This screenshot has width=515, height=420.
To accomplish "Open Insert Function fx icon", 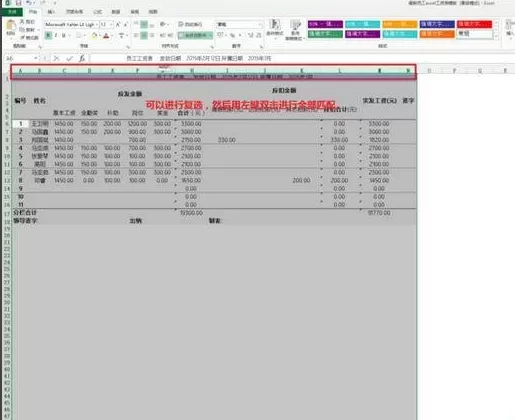I will tap(82, 59).
